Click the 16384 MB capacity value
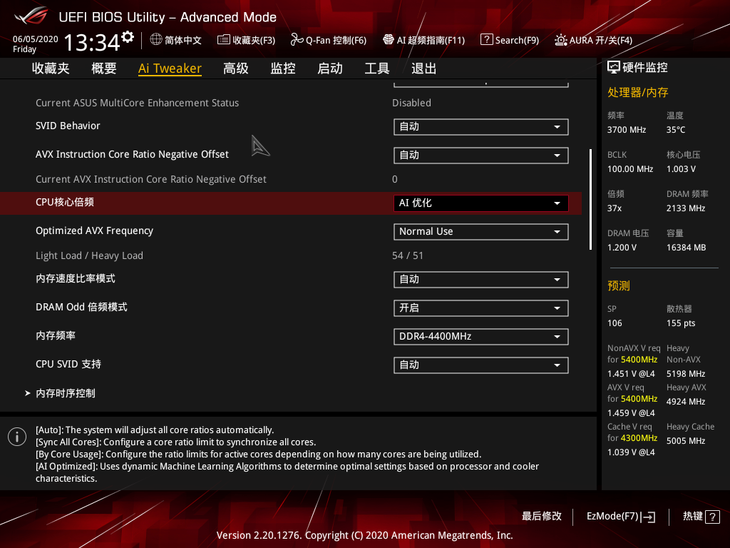Screen dimensions: 730x548 point(686,248)
